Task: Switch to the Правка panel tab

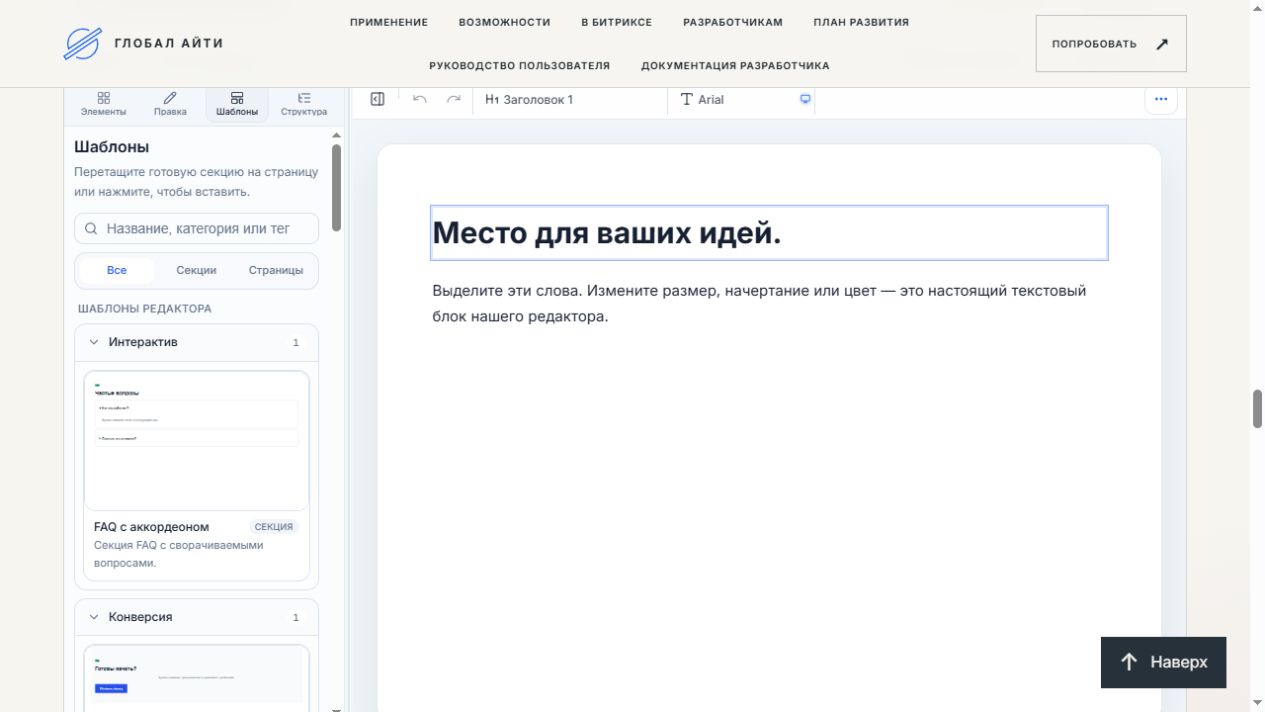Action: [x=170, y=104]
